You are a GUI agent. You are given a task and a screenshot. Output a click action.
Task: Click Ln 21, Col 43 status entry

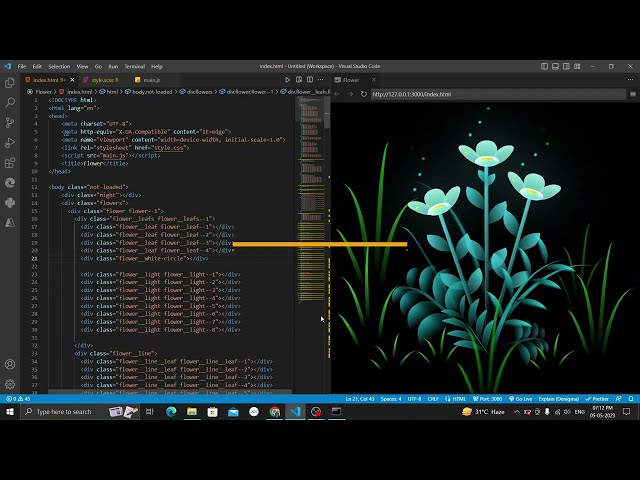(360, 399)
